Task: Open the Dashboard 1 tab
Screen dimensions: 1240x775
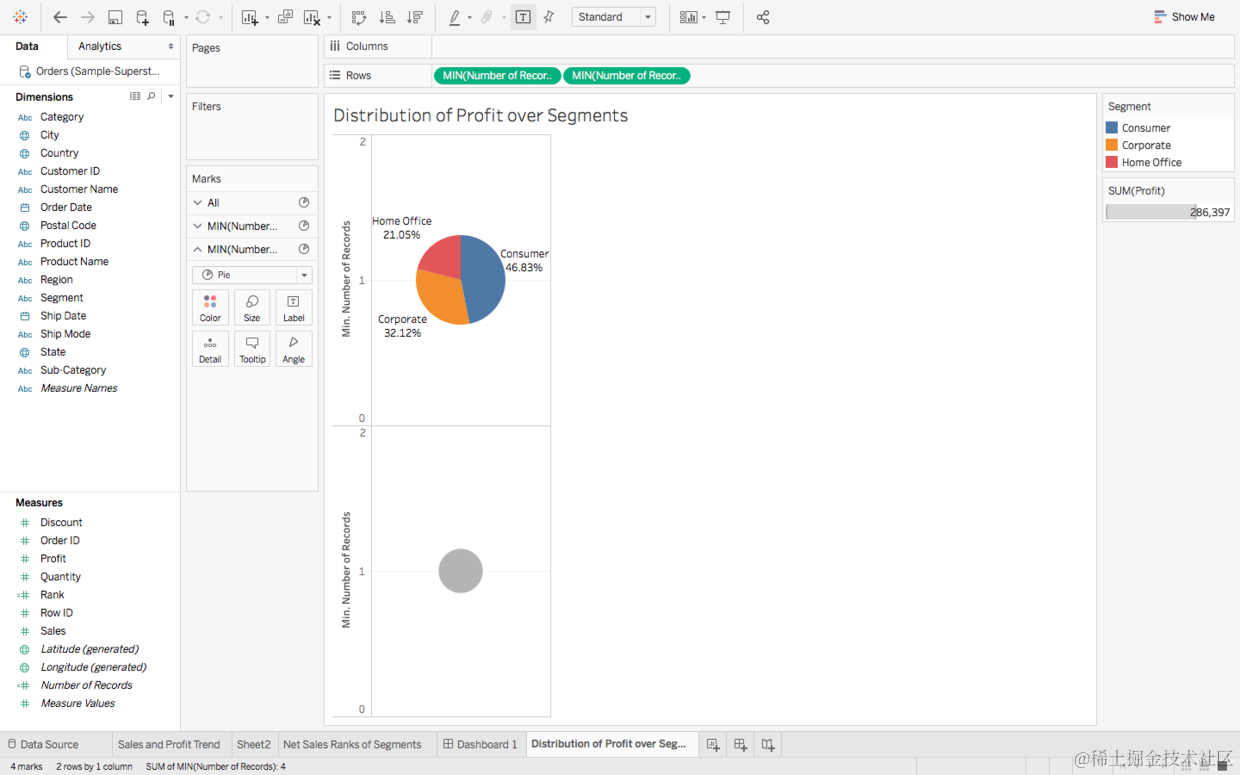Action: 480,744
